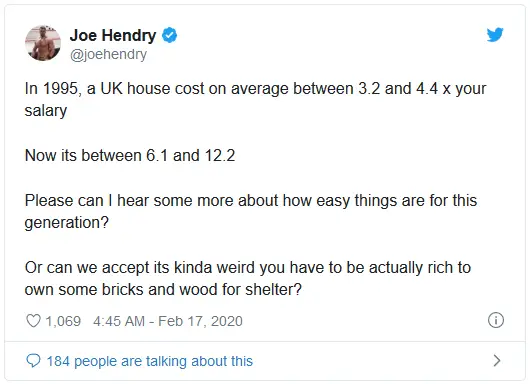Expand the conversation with the right chevron
This screenshot has width=530, height=384.
point(497,361)
